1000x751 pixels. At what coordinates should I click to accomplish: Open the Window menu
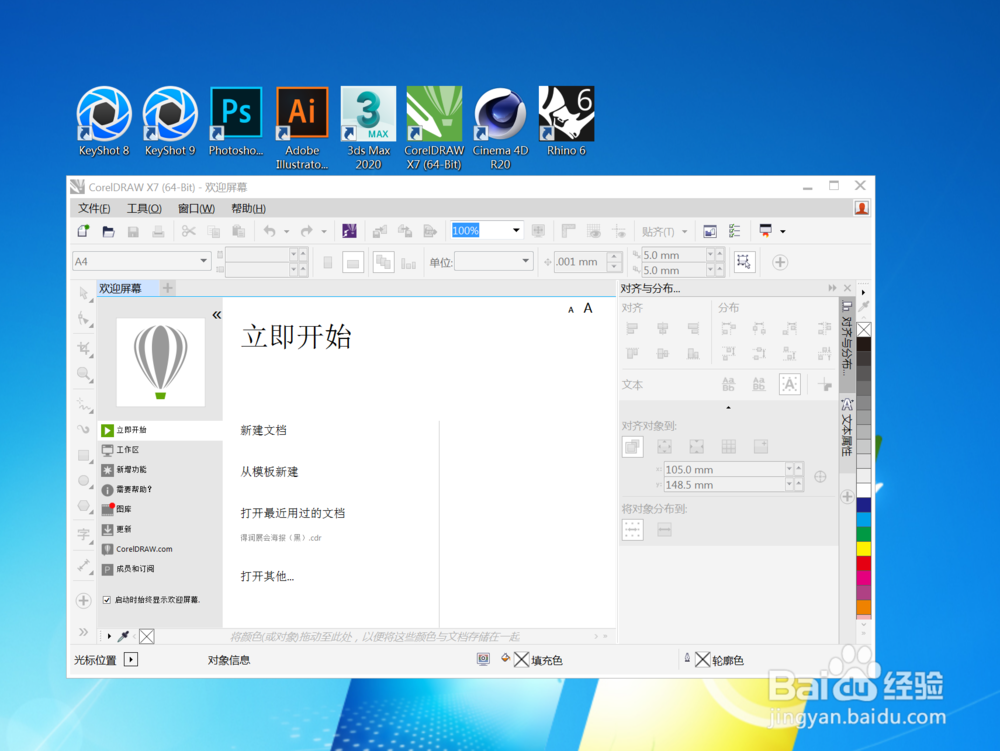[196, 208]
